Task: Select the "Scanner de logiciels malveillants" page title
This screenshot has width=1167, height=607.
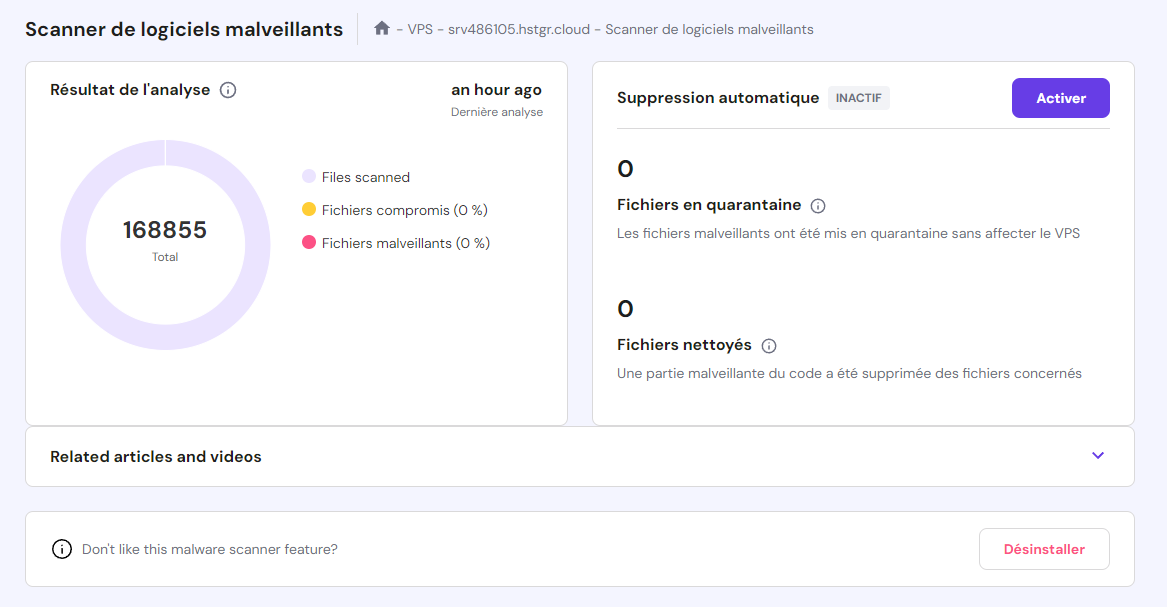Action: click(183, 29)
